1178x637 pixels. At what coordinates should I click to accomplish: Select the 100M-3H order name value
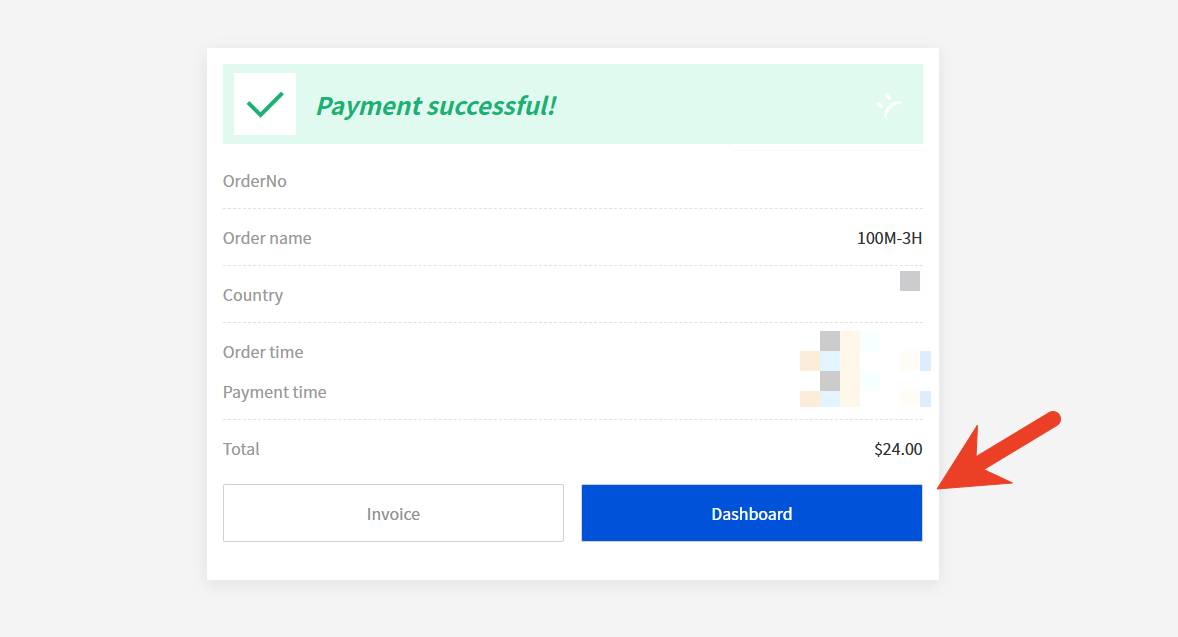[x=889, y=238]
